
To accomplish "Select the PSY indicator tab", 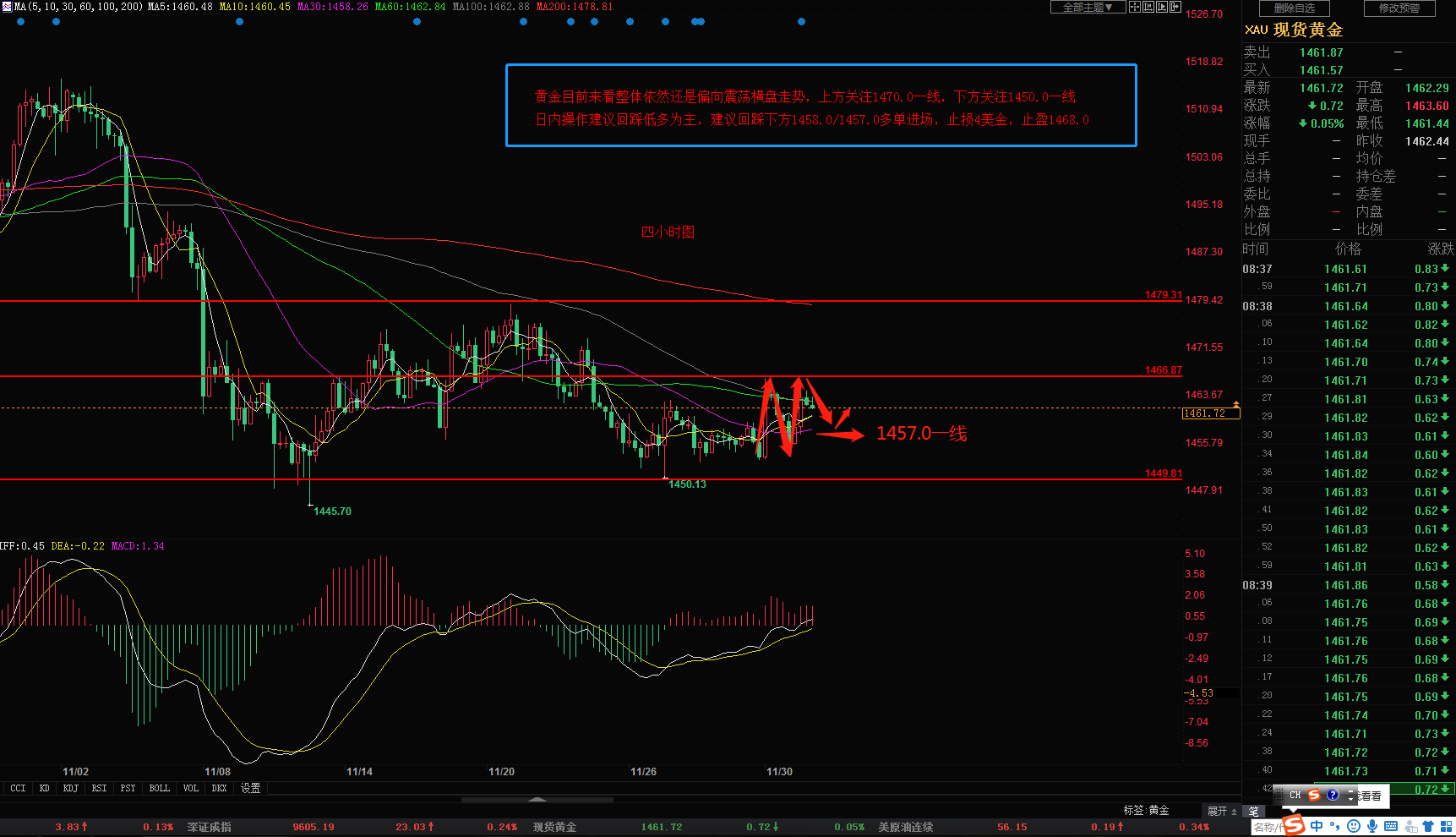I will (128, 788).
